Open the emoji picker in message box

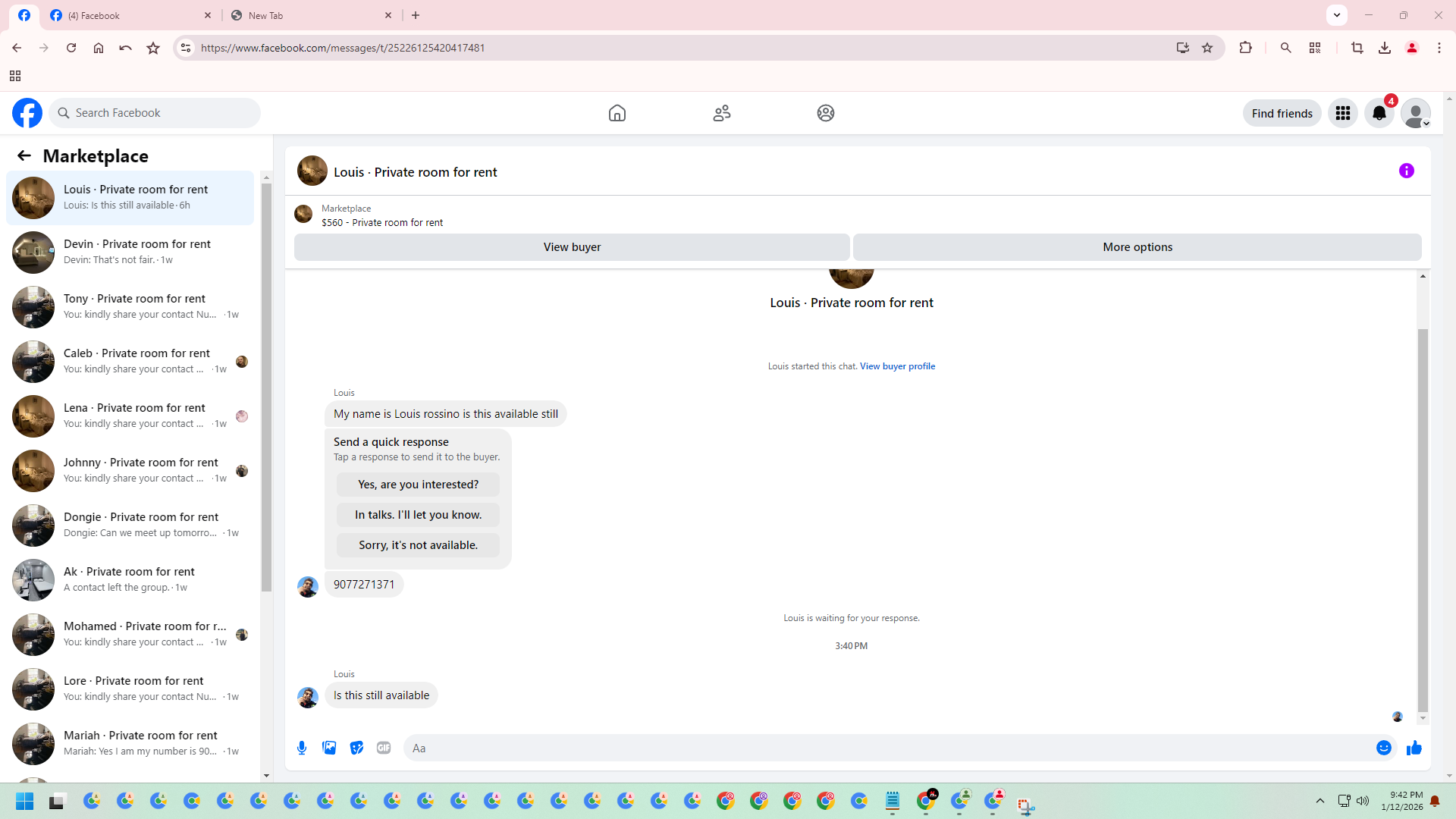pos(1383,748)
